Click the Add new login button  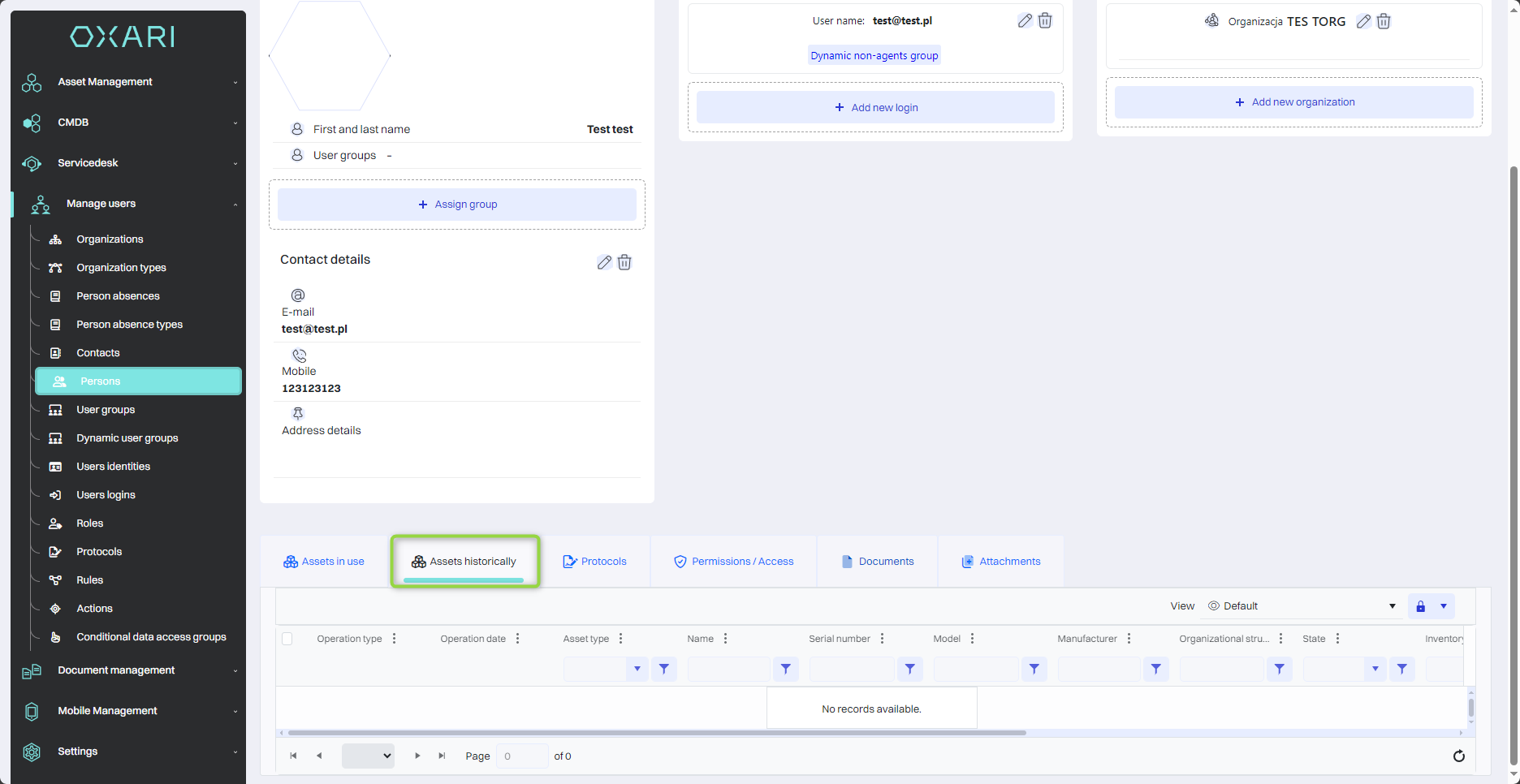pyautogui.click(x=875, y=107)
